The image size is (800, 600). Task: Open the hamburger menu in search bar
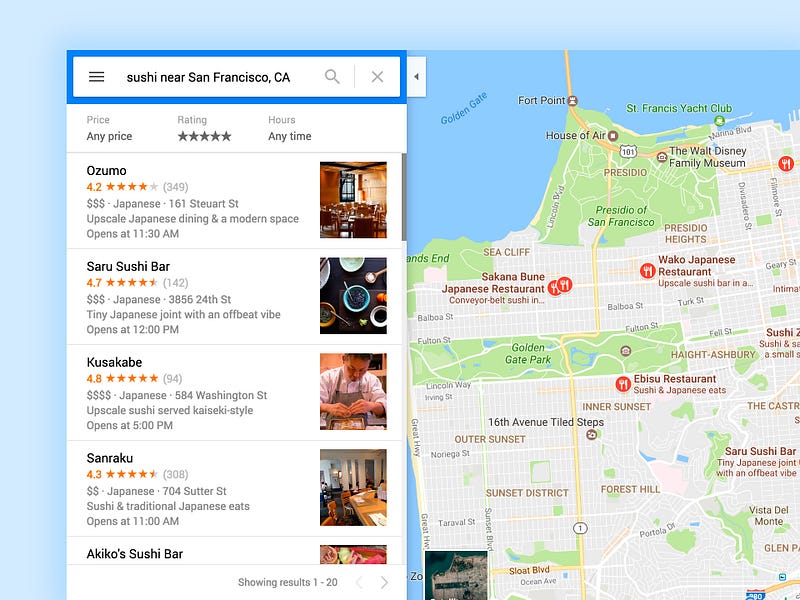[96, 77]
